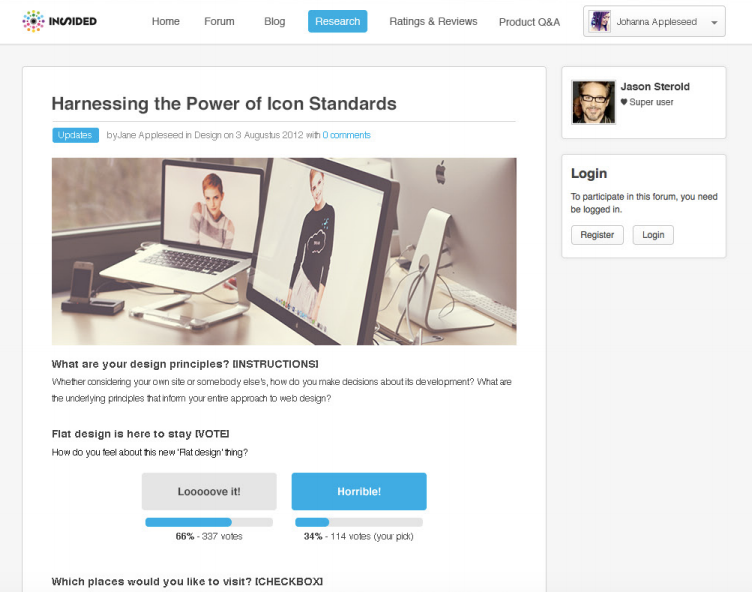Click Johanna Appleseed's avatar in the header
This screenshot has height=592, width=752.
599,22
